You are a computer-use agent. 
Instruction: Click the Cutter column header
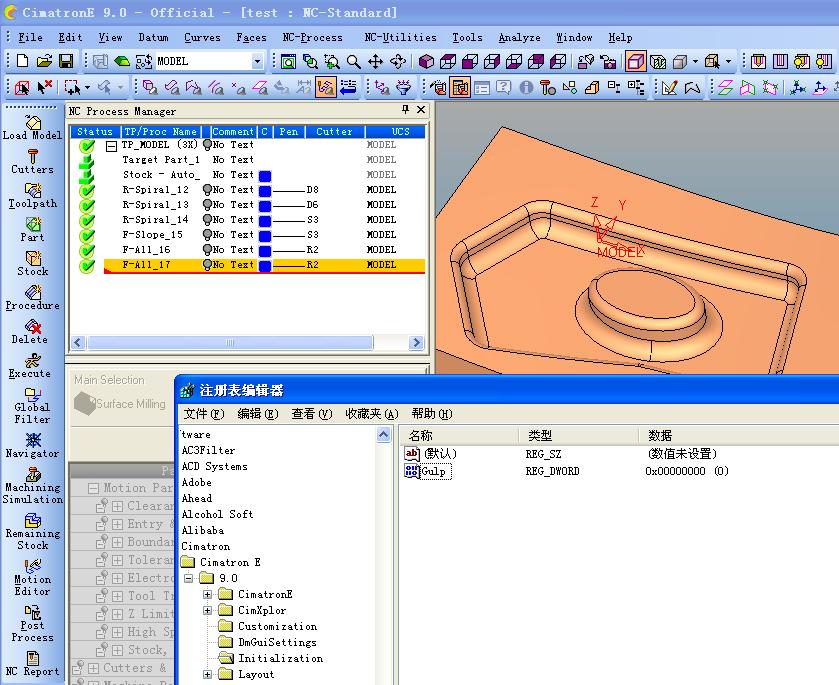(x=334, y=132)
